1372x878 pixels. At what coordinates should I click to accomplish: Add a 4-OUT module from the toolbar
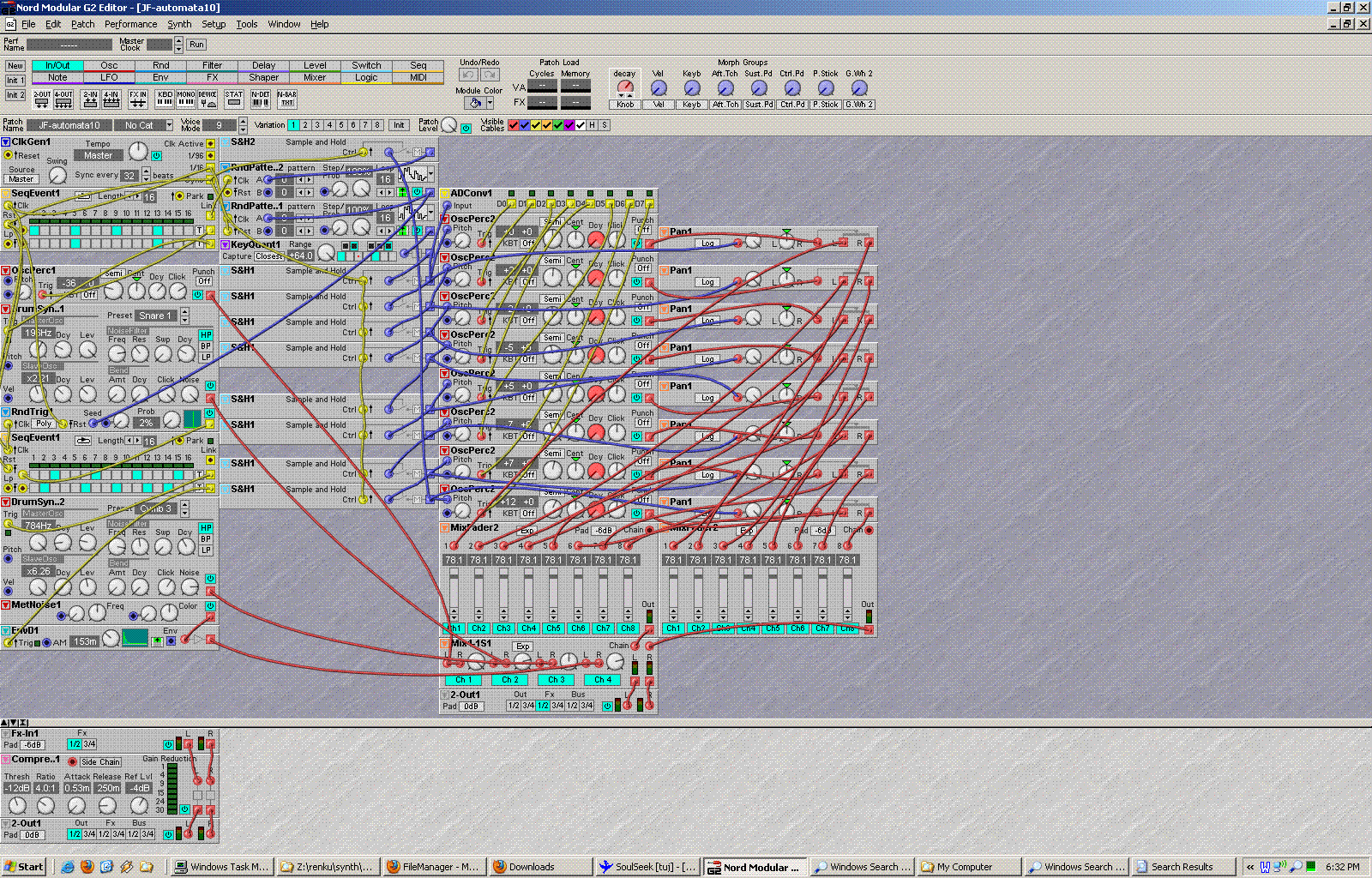pos(63,99)
